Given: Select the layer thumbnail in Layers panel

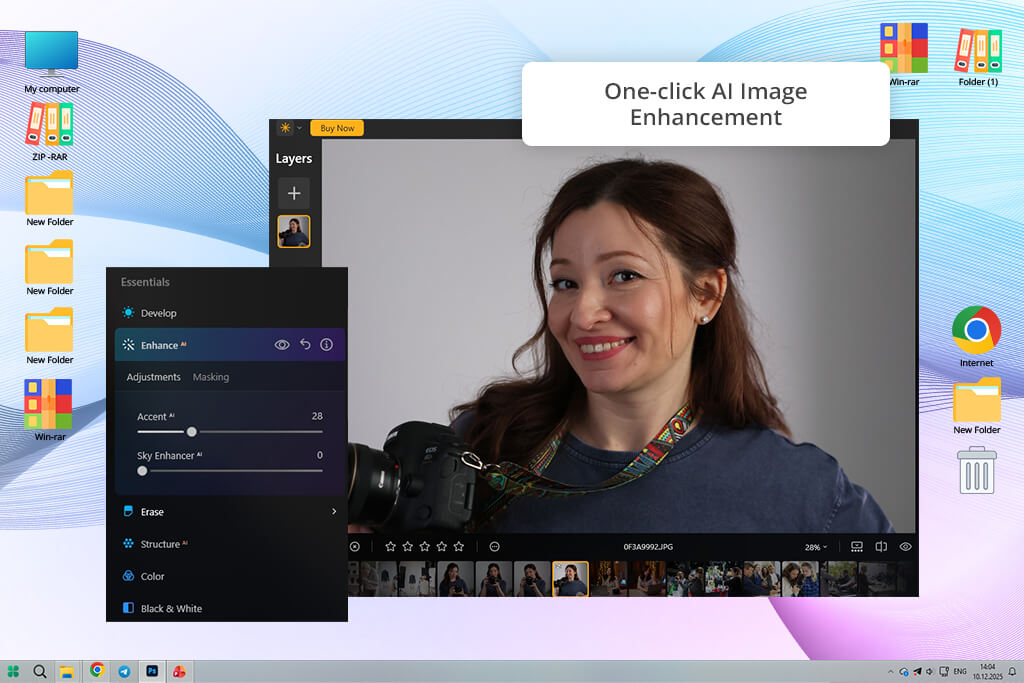Looking at the screenshot, I should (x=294, y=231).
